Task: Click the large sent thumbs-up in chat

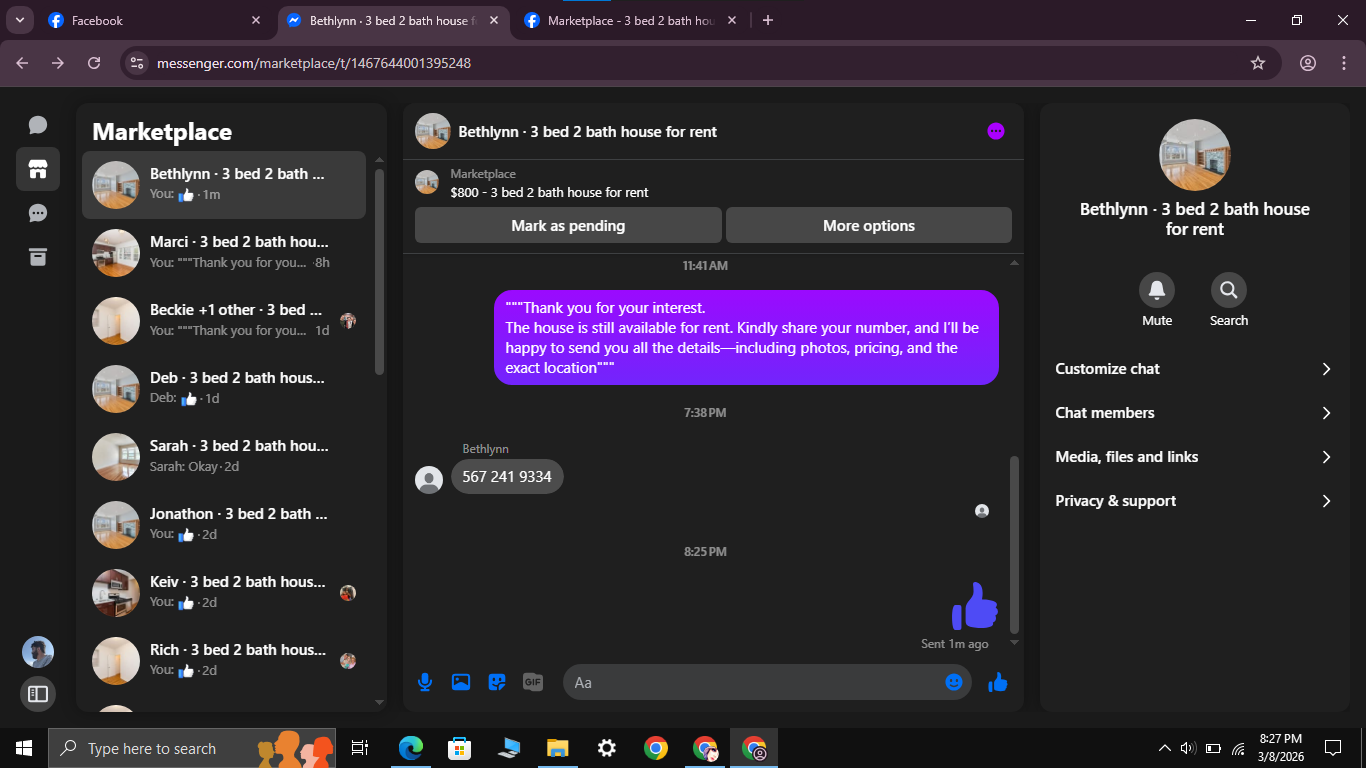Action: point(974,605)
